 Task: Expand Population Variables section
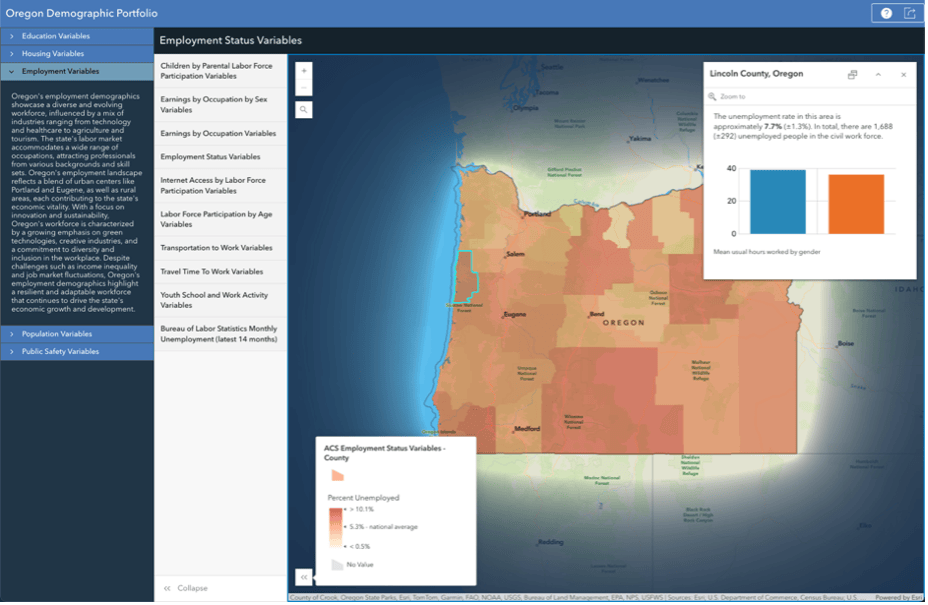(x=77, y=335)
